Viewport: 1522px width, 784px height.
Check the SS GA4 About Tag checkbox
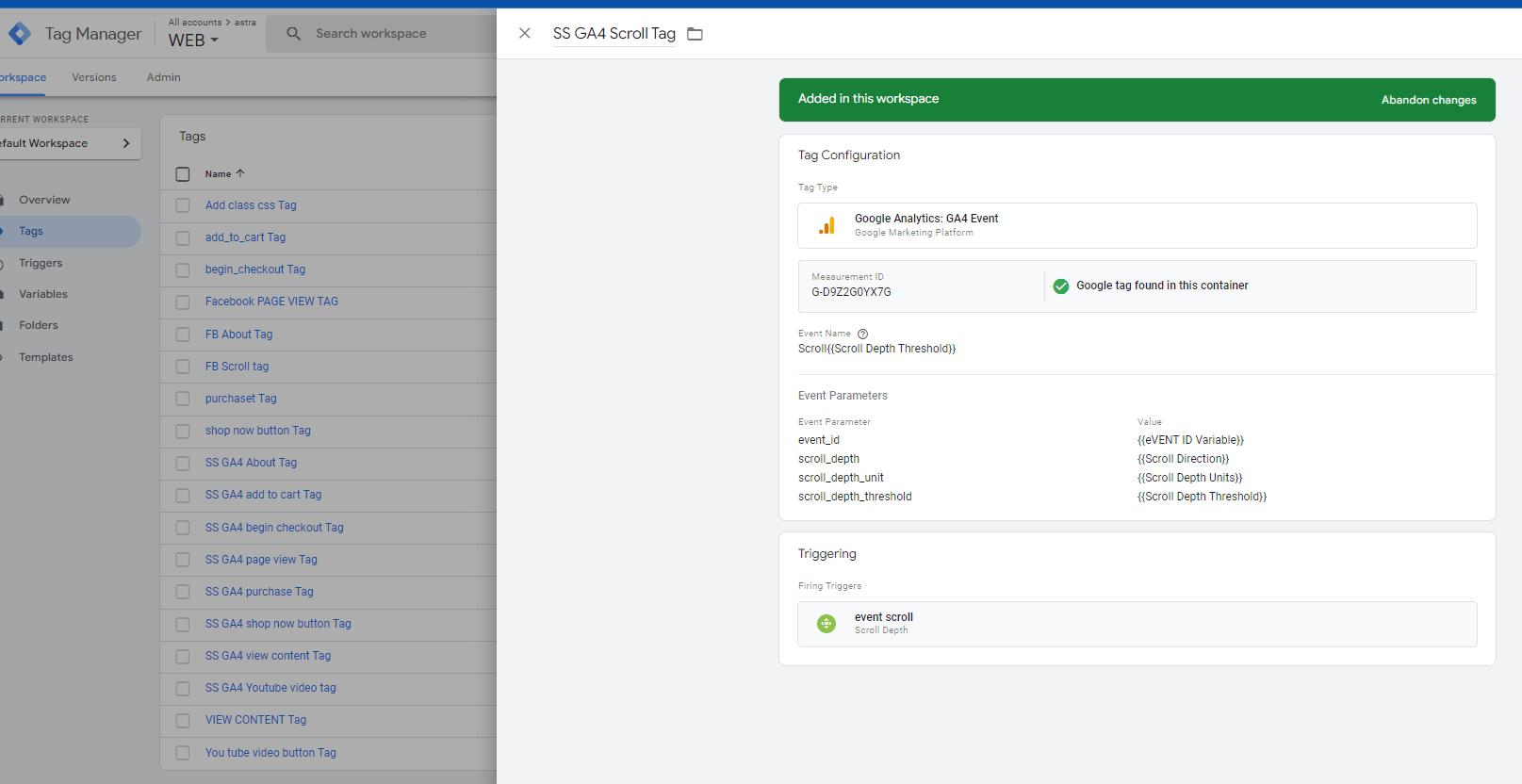tap(183, 464)
